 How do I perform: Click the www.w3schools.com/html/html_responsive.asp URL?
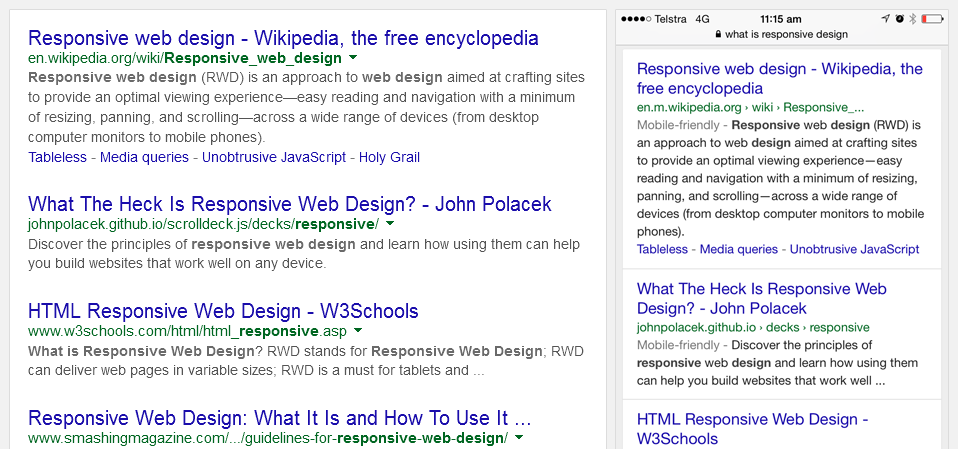click(188, 331)
